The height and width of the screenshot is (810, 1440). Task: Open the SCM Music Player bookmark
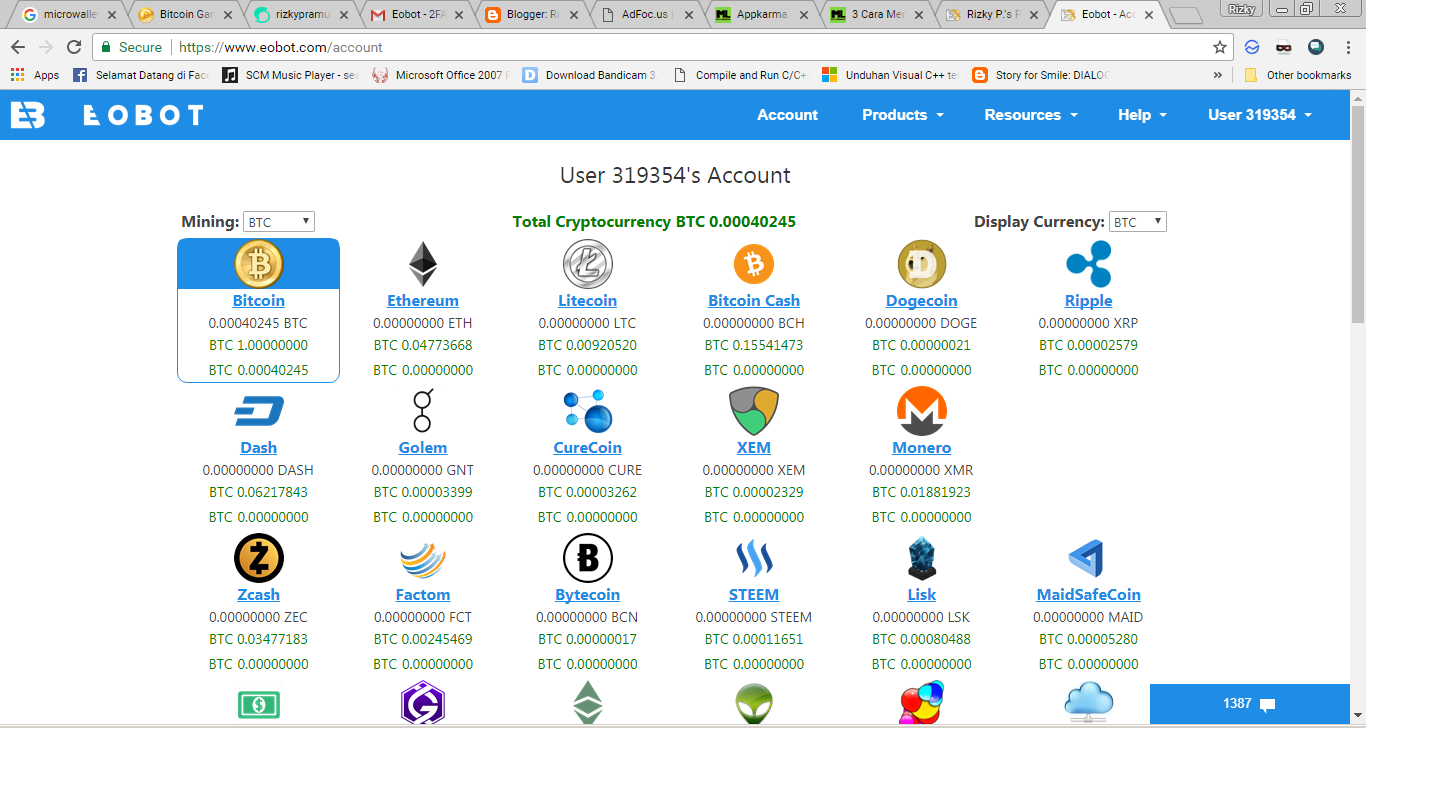[x=291, y=75]
